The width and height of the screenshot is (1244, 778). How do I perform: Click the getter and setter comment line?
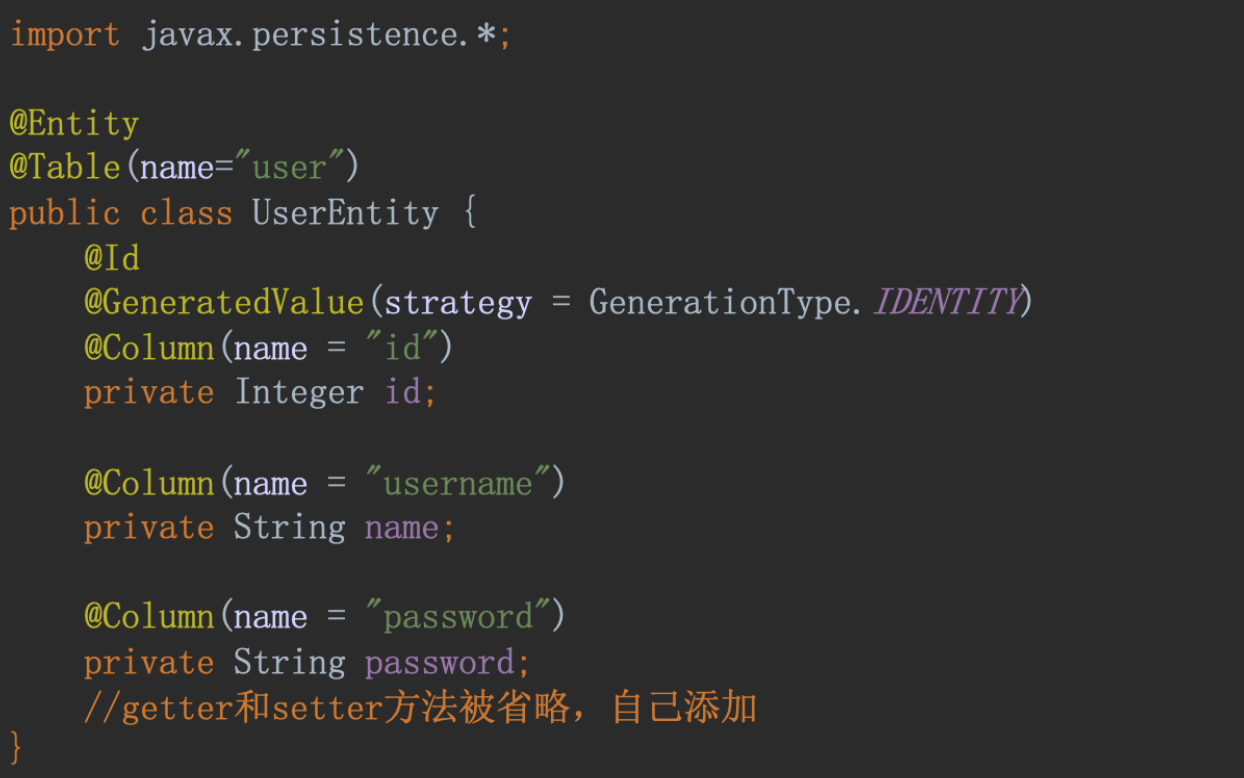(420, 708)
